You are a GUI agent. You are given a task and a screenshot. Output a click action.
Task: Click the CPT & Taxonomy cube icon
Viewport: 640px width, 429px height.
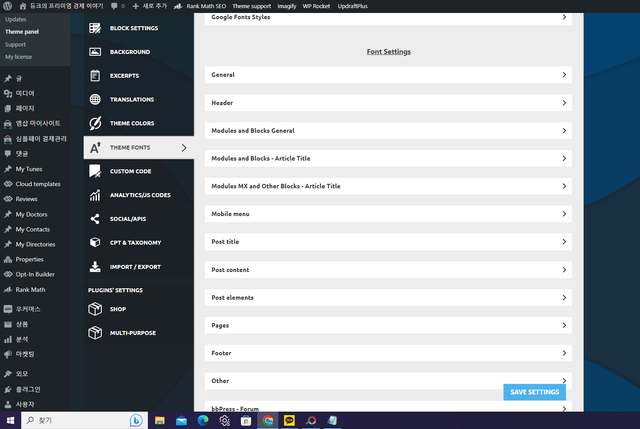tap(95, 242)
